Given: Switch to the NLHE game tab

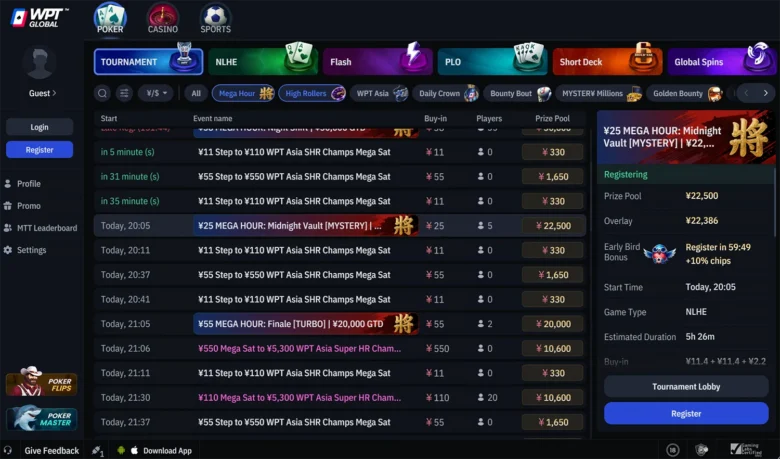Looking at the screenshot, I should 263,61.
